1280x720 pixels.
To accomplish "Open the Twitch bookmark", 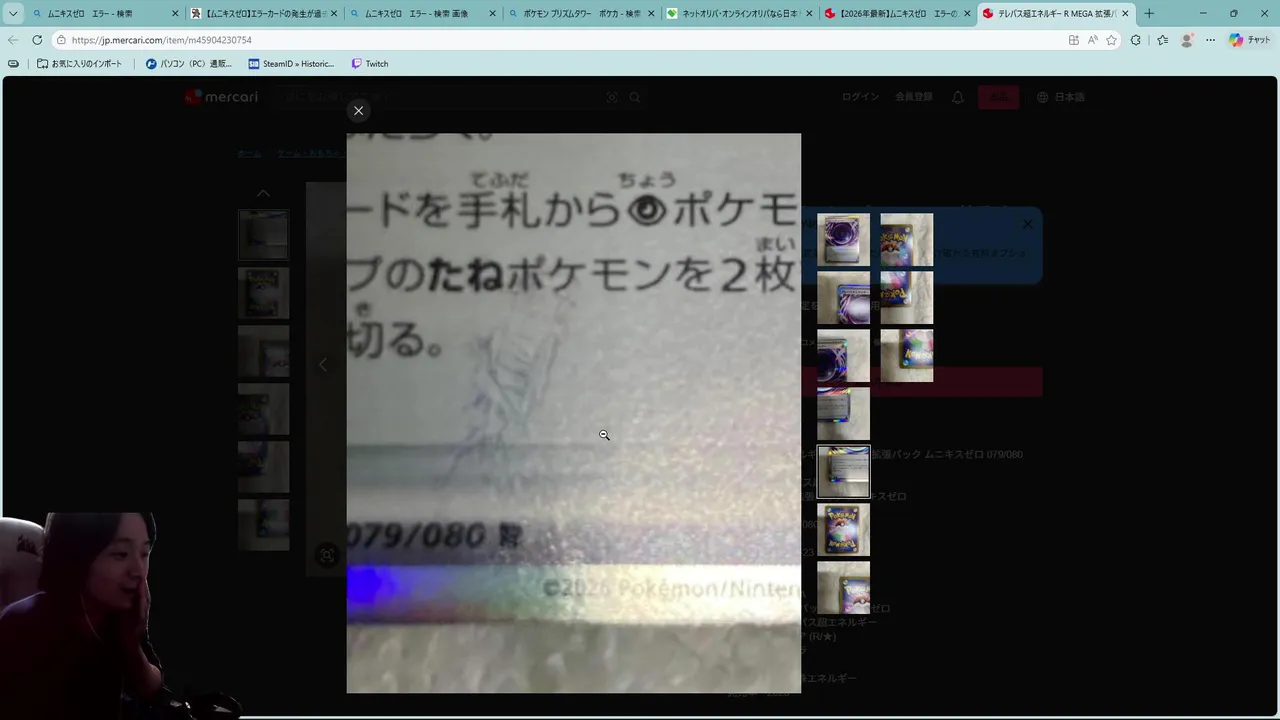I will (x=369, y=64).
